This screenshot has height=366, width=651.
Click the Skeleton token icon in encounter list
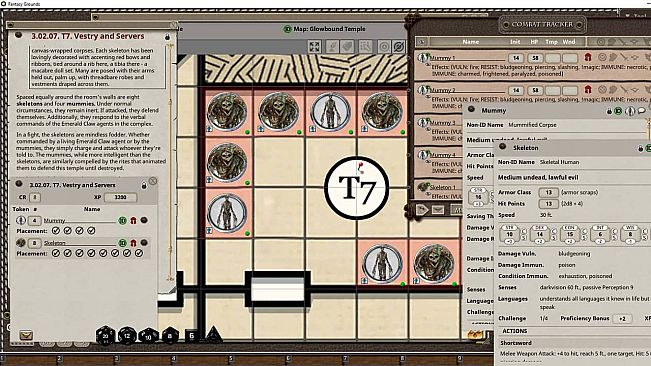[x=21, y=243]
